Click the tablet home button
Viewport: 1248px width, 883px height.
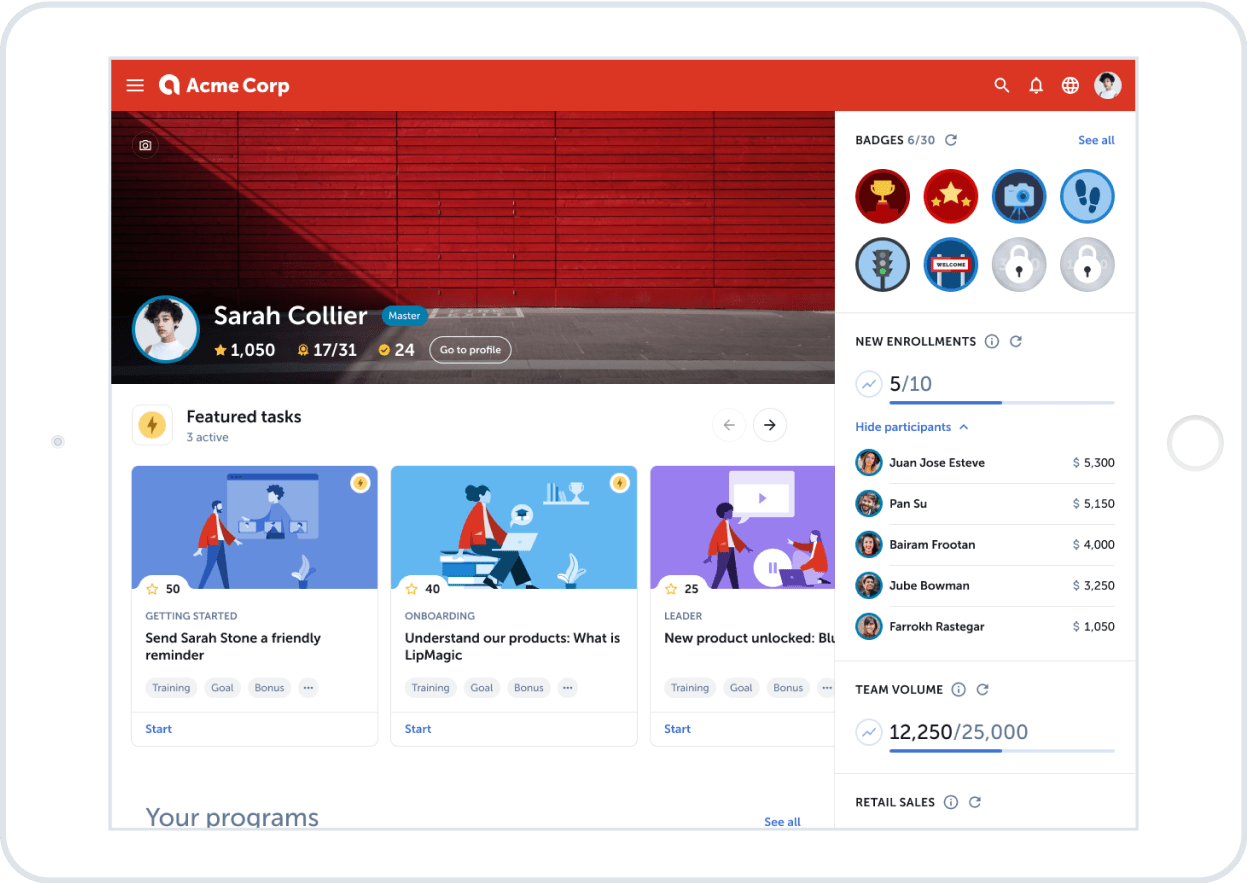pyautogui.click(x=1195, y=443)
